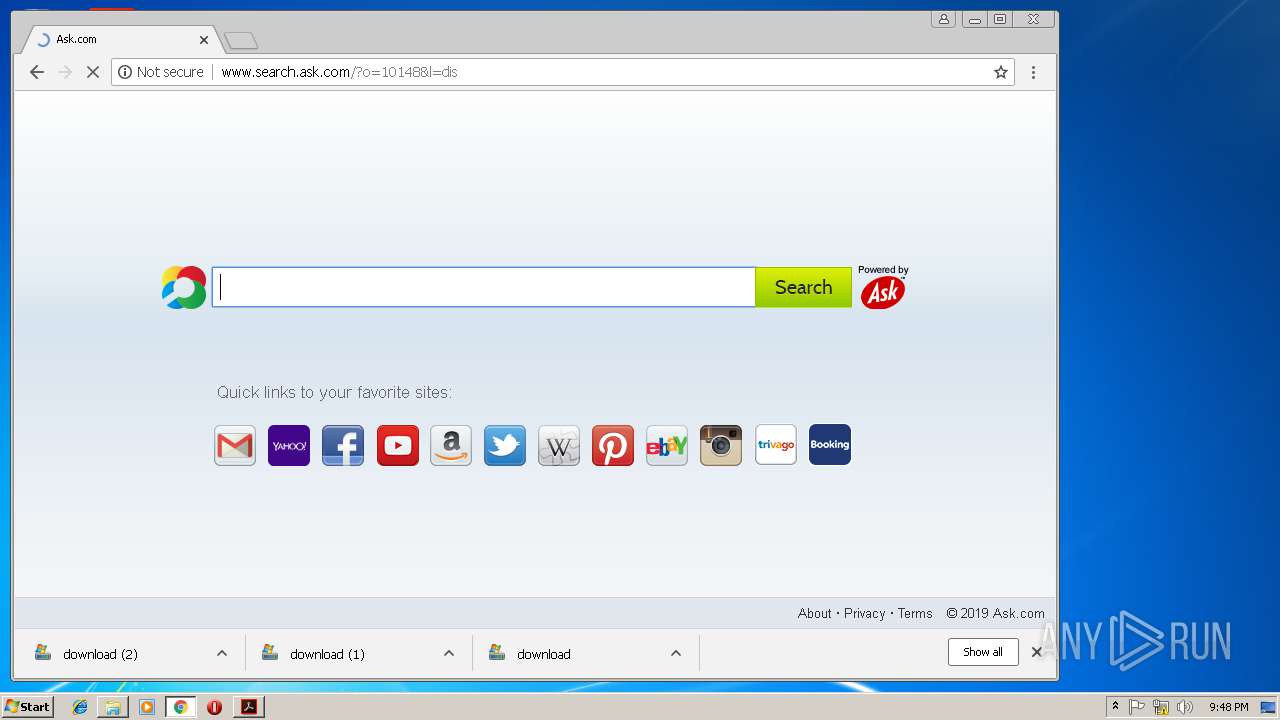Click the network tray icon
The image size is (1280, 720).
pyautogui.click(x=1161, y=707)
